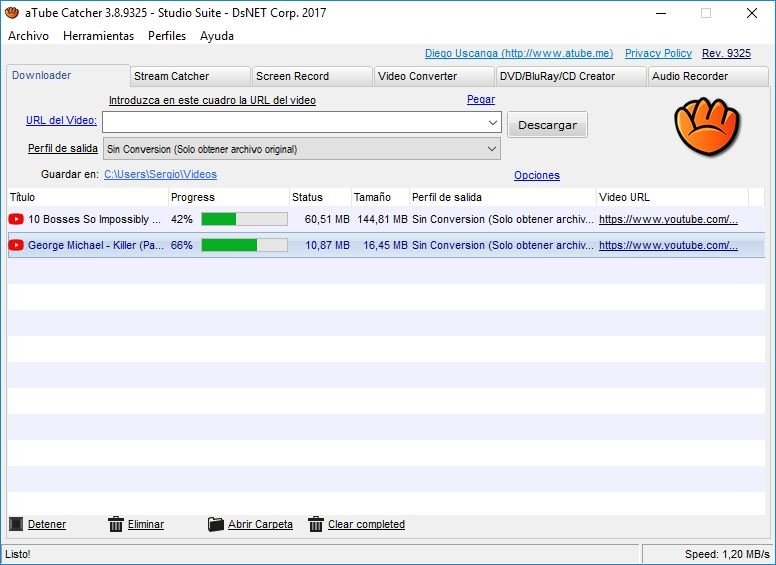The image size is (776, 565).
Task: Click the Eliminar trash can icon
Action: [x=116, y=524]
